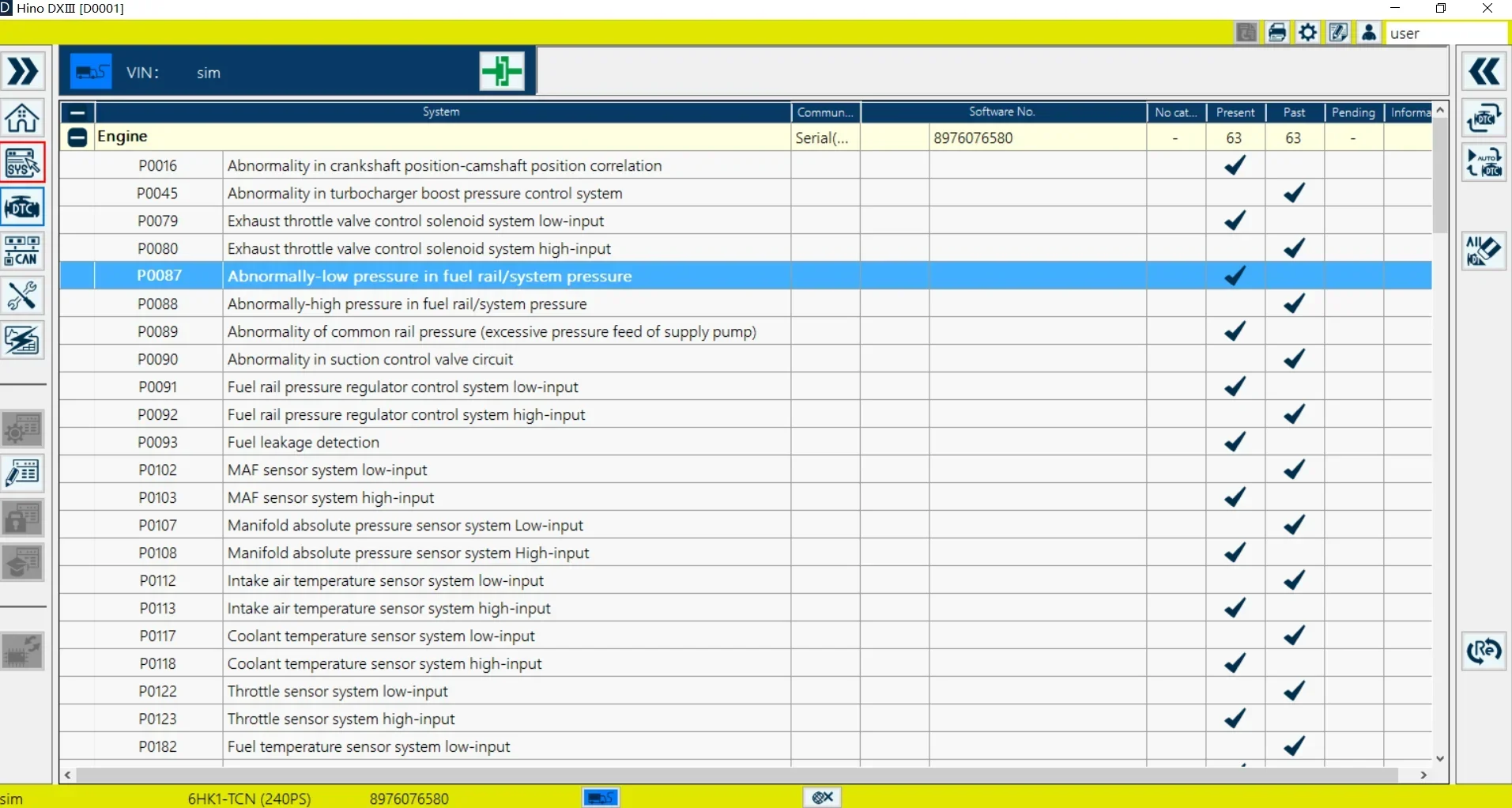Viewport: 1512px width, 808px height.
Task: Open the manual/help document icon in top toolbar
Action: point(1339,32)
